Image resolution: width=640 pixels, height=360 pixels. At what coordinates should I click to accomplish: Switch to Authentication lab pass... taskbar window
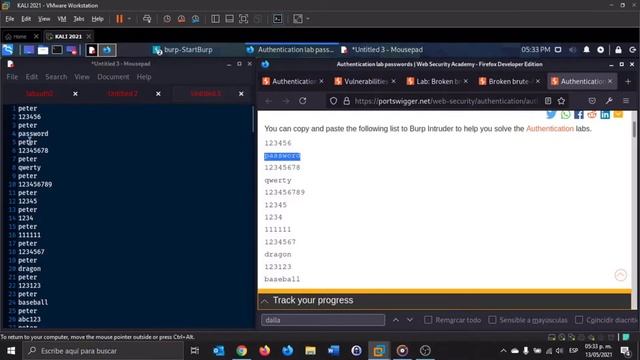290,50
